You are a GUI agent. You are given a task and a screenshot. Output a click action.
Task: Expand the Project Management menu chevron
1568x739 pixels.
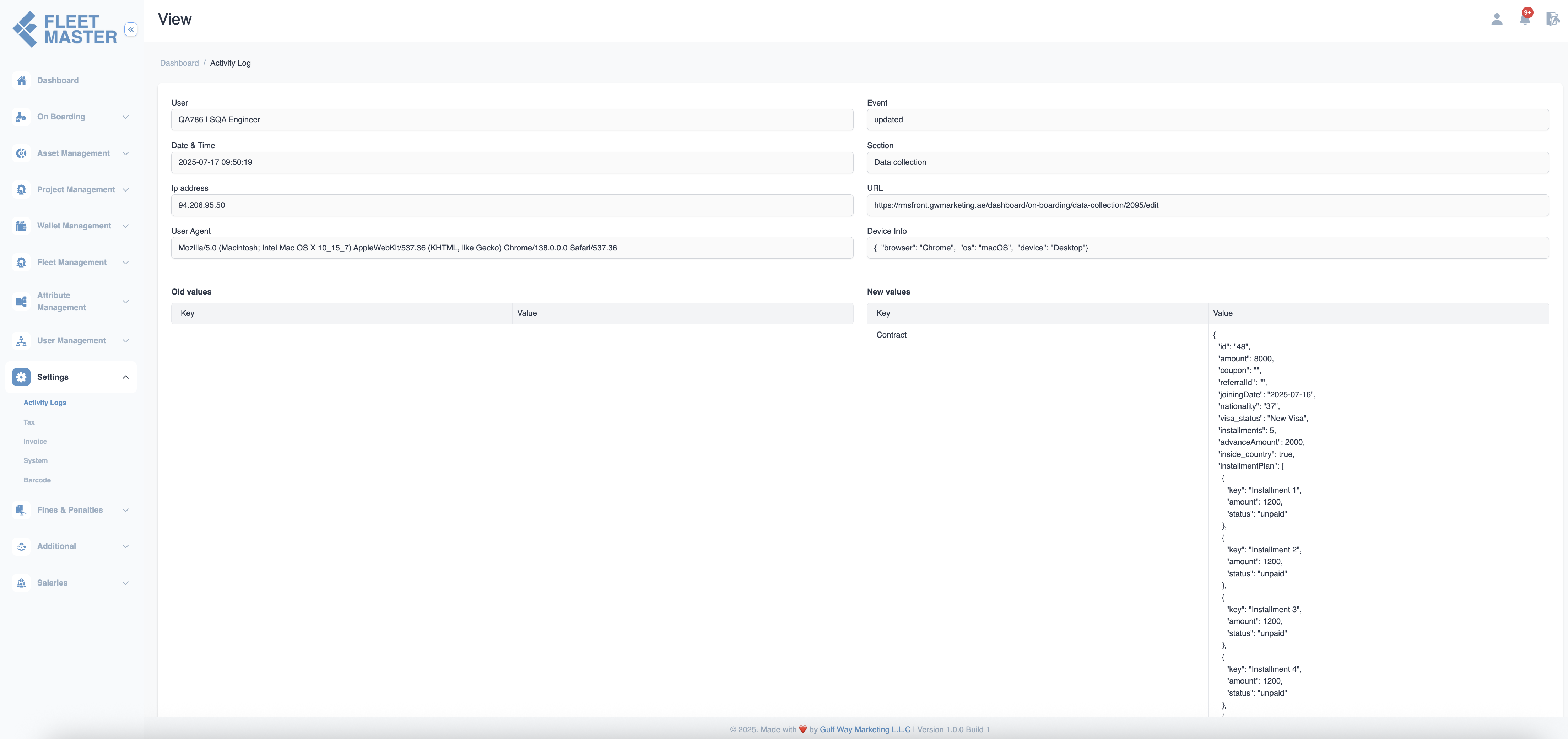[x=125, y=189]
